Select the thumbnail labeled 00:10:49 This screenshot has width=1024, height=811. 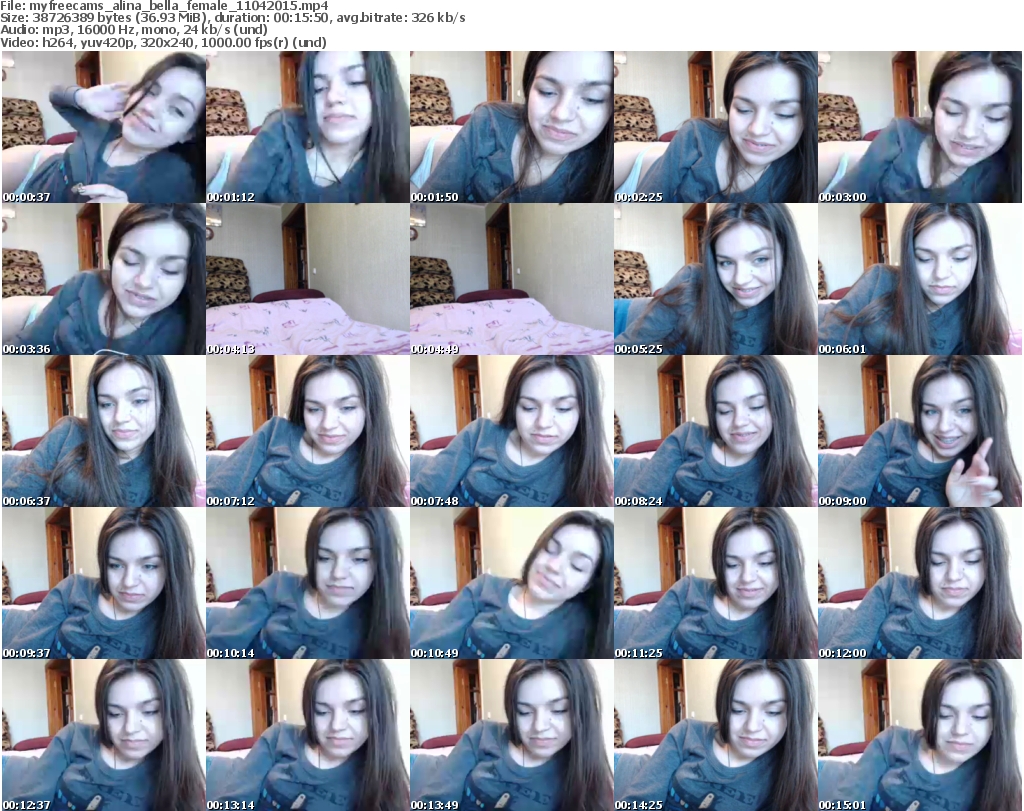click(x=511, y=583)
